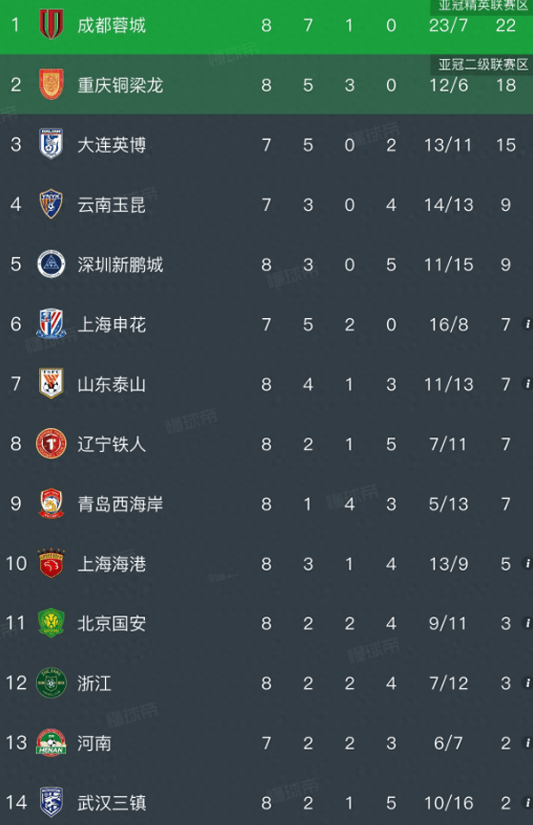533x825 pixels.
Task: Show points info icon for 上海申花
Action: tap(527, 324)
